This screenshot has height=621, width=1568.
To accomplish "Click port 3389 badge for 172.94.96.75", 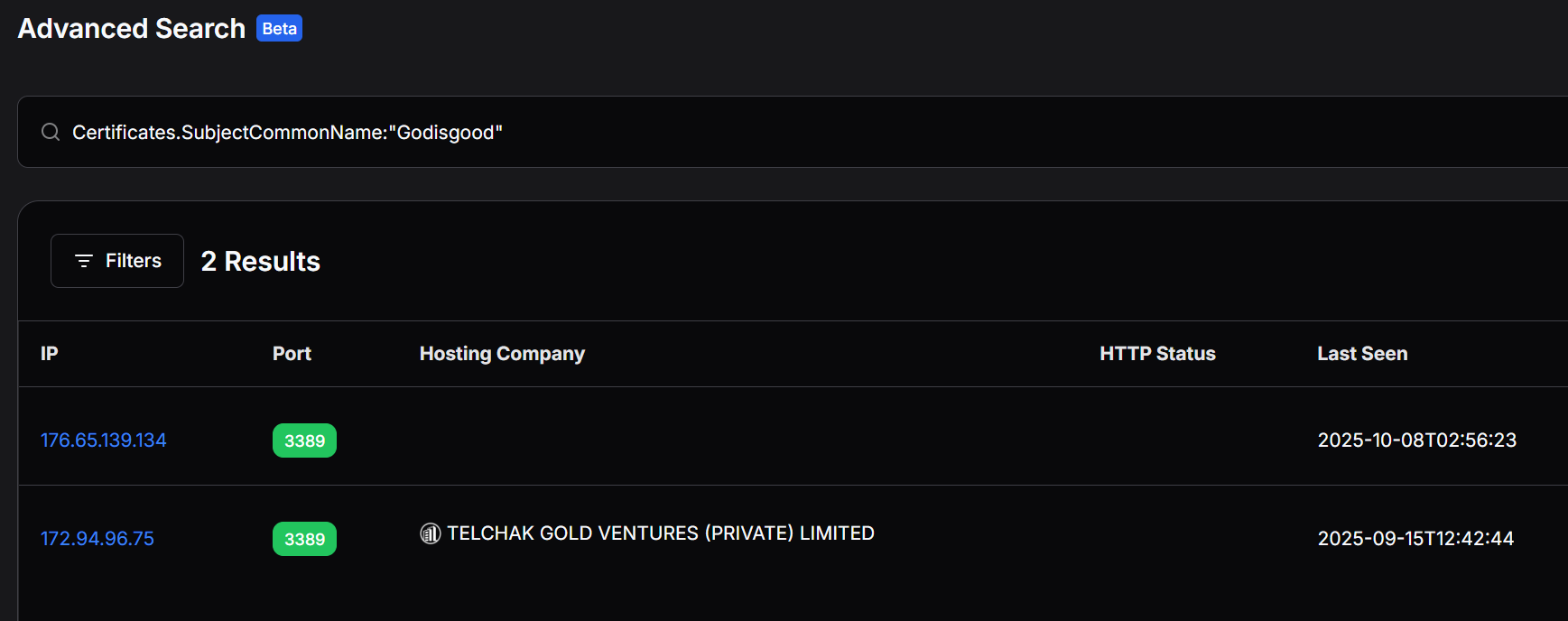I will coord(304,539).
